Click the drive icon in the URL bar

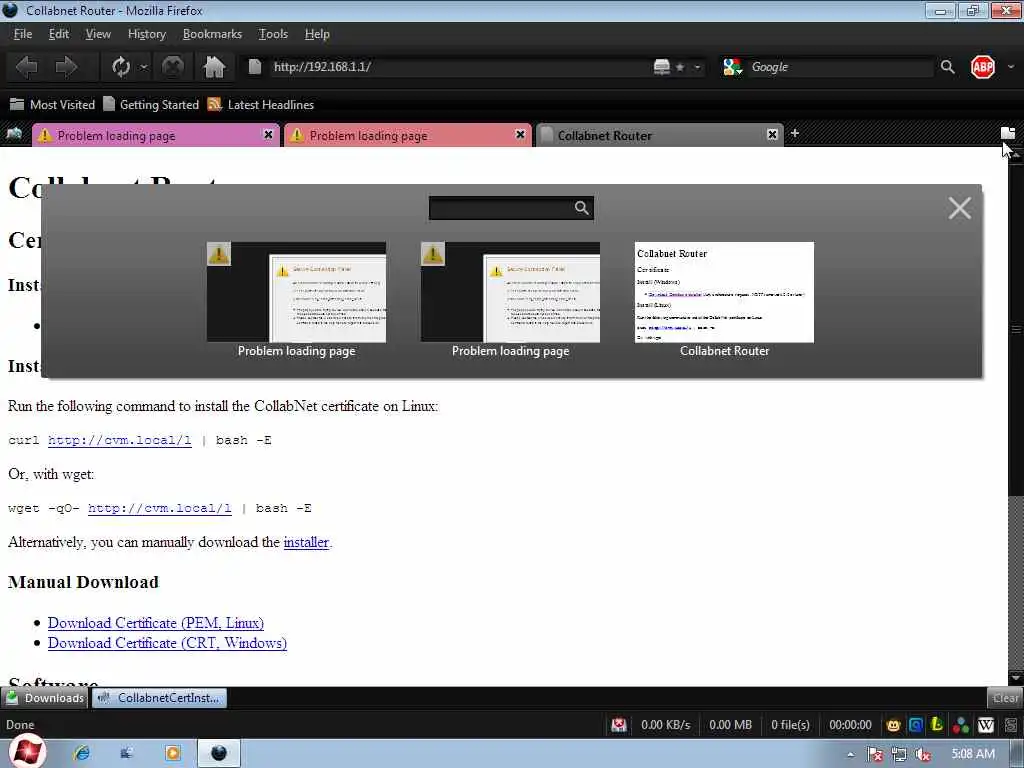tap(662, 67)
